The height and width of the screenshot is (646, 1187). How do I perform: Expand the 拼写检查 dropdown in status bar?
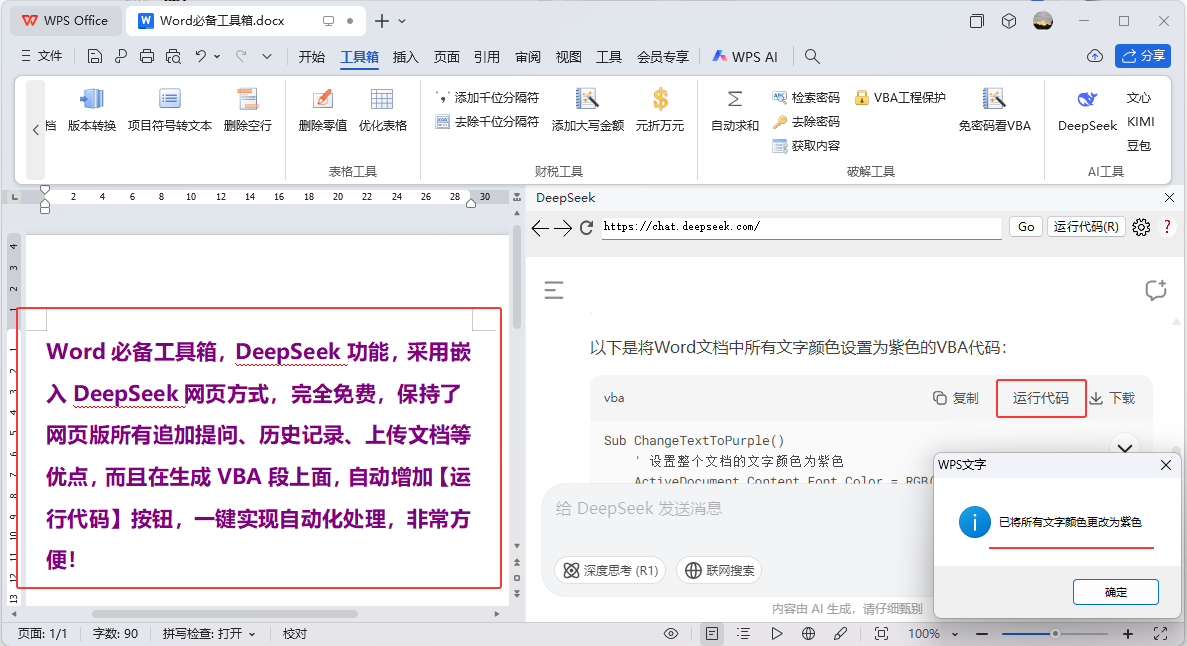252,634
